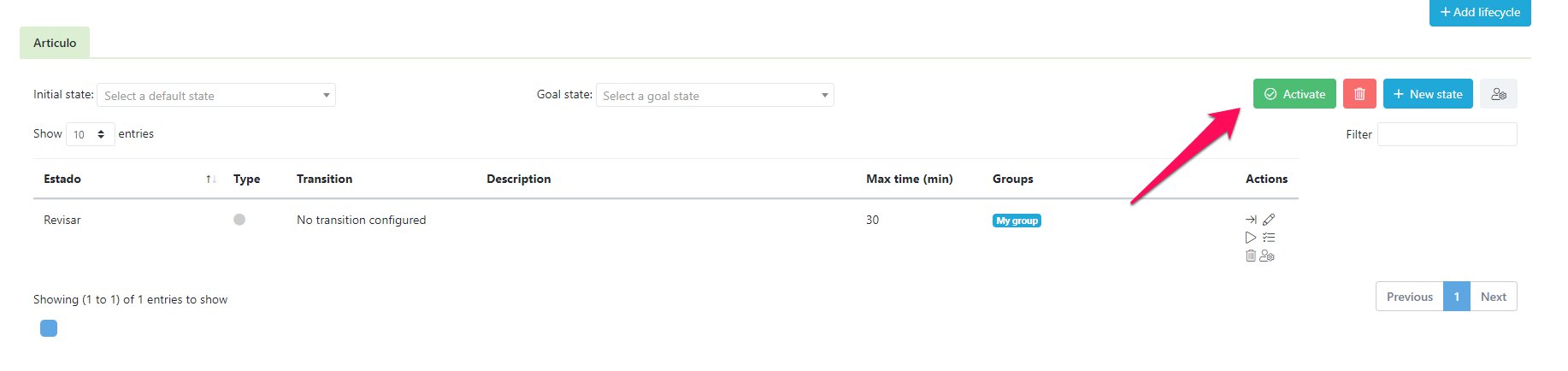The height and width of the screenshot is (371, 1568).
Task: Click the play icon in Revisar's actions
Action: [x=1251, y=238]
